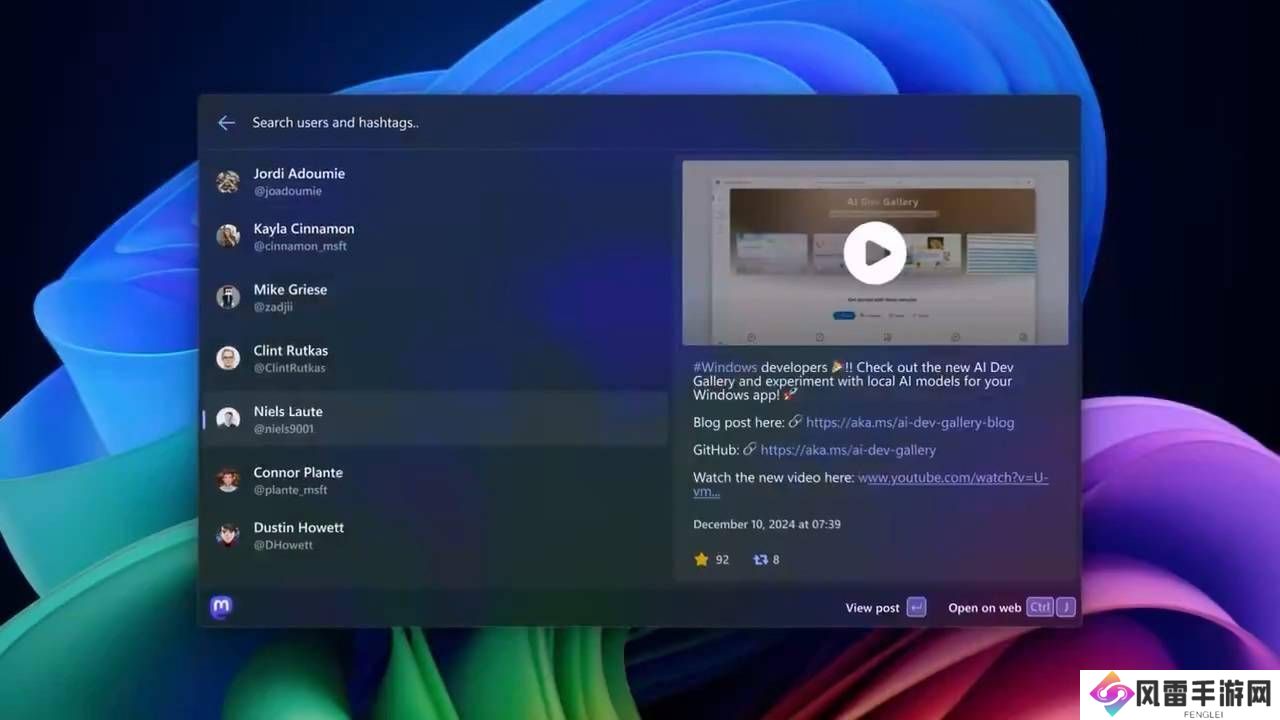Click the Mastodon logo icon

(221, 606)
